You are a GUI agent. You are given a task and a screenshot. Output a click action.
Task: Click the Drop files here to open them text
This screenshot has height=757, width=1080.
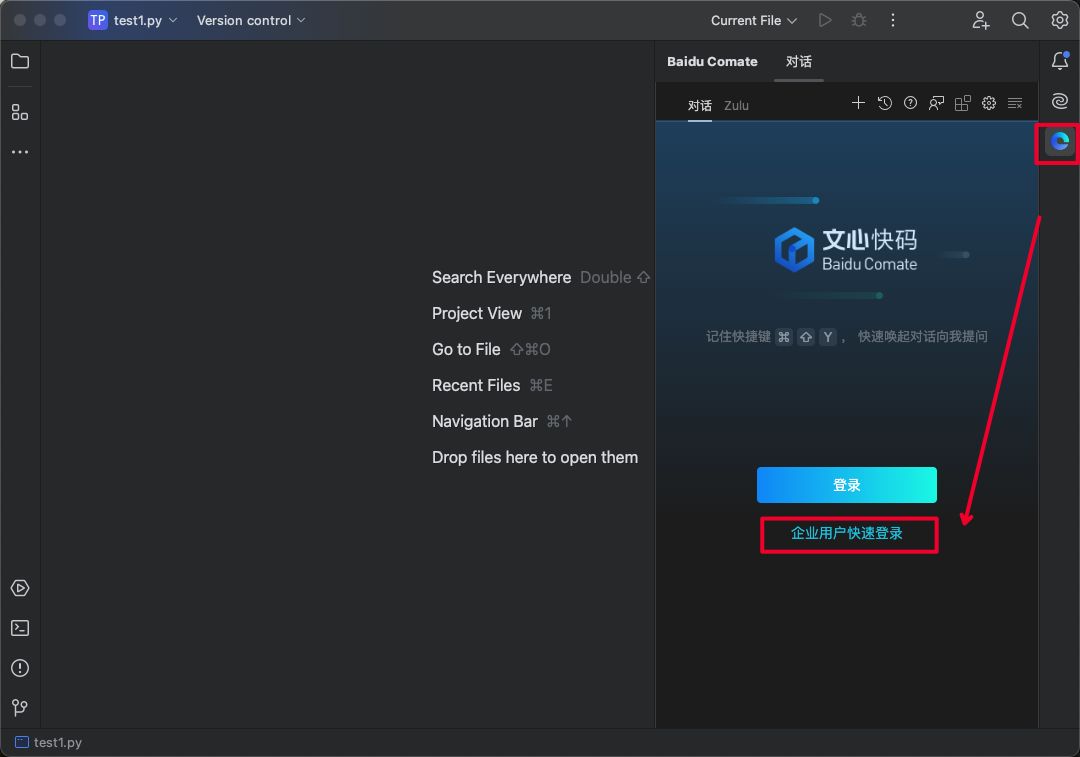pyautogui.click(x=535, y=457)
